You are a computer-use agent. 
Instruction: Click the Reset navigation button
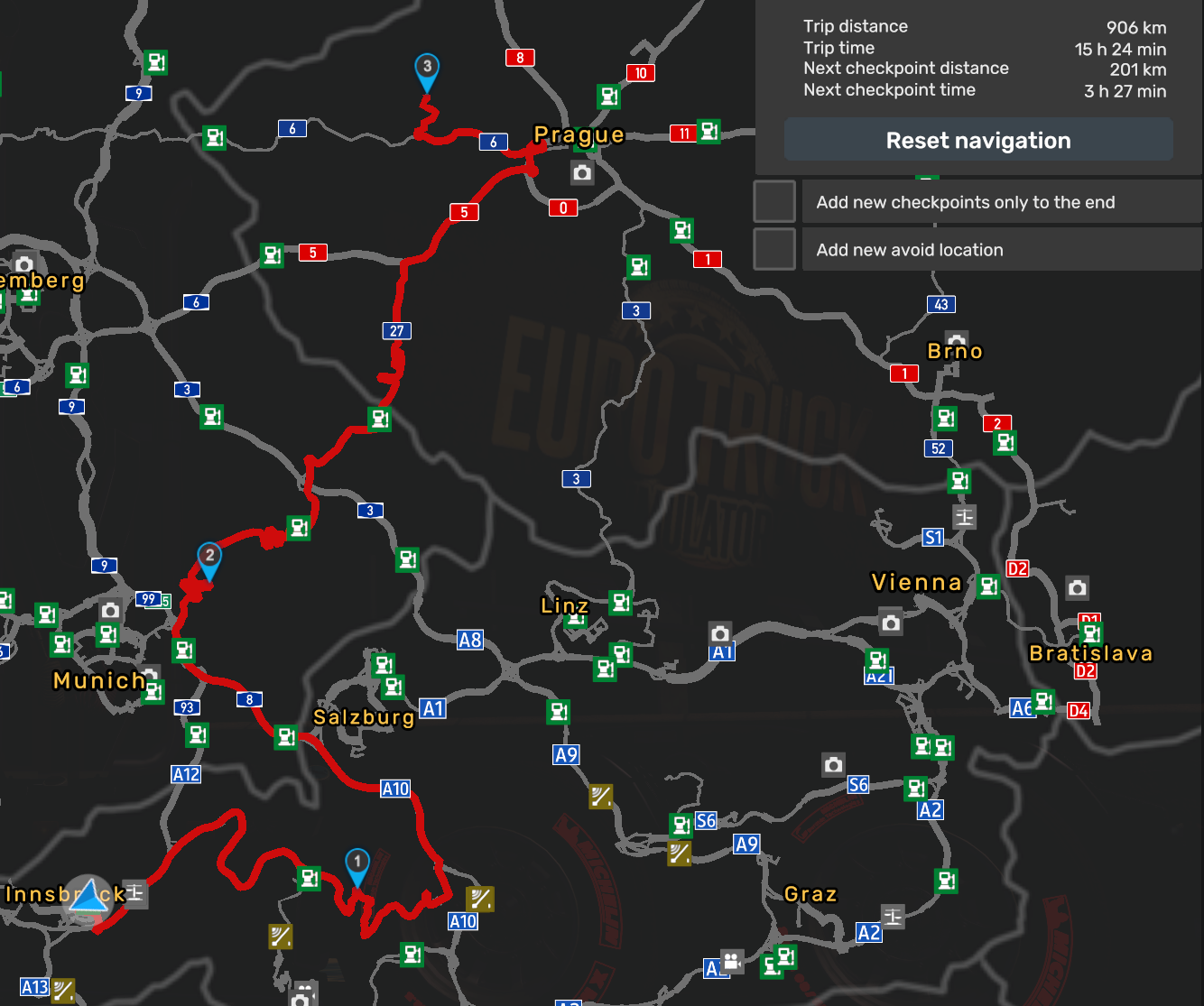point(978,140)
